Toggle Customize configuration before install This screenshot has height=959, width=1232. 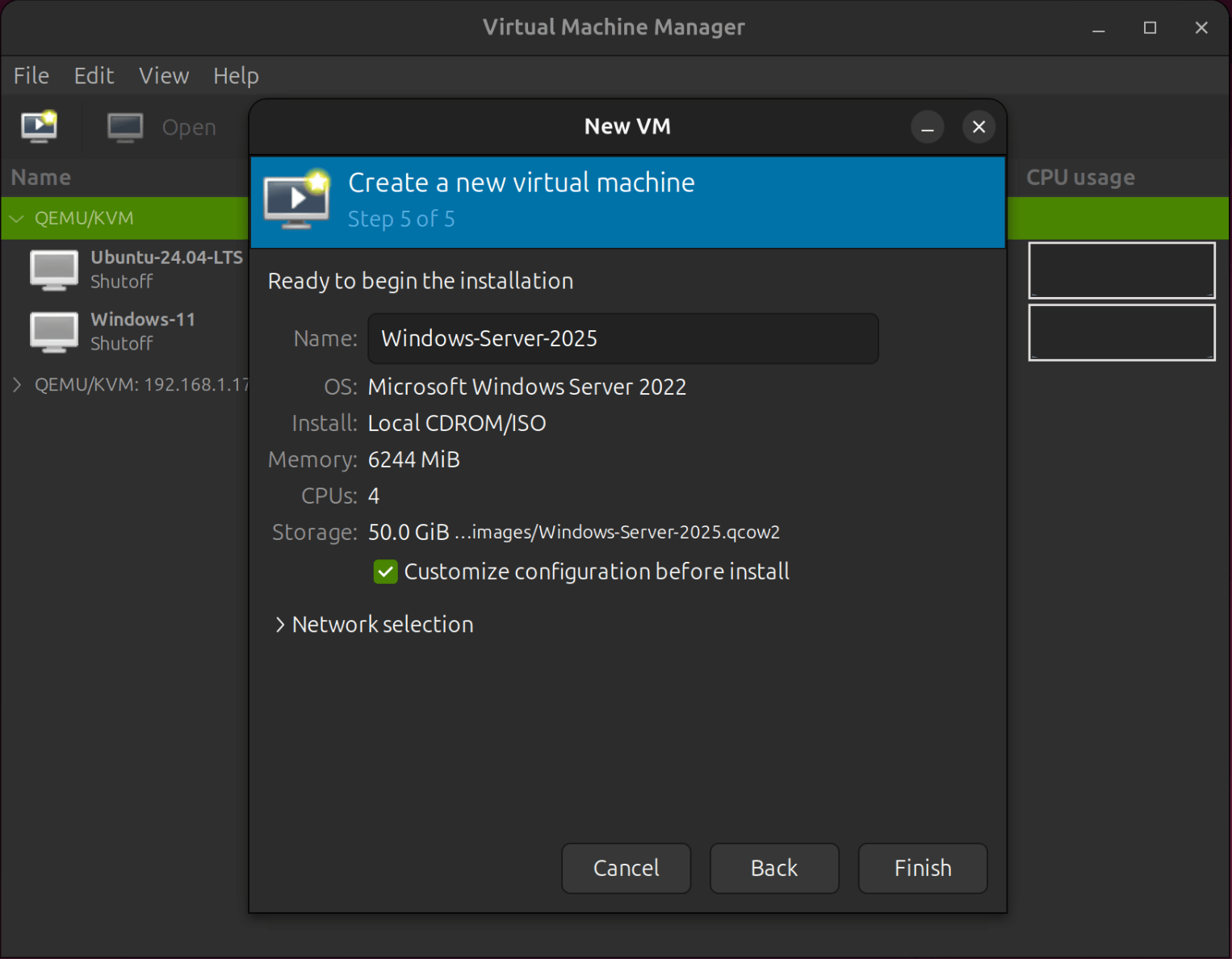coord(385,572)
